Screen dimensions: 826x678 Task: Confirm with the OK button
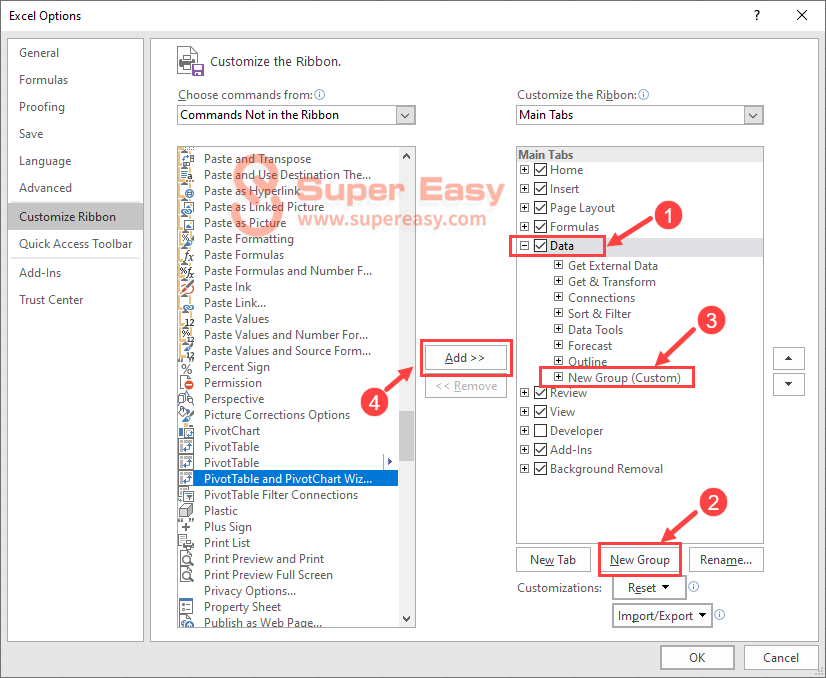(x=697, y=657)
